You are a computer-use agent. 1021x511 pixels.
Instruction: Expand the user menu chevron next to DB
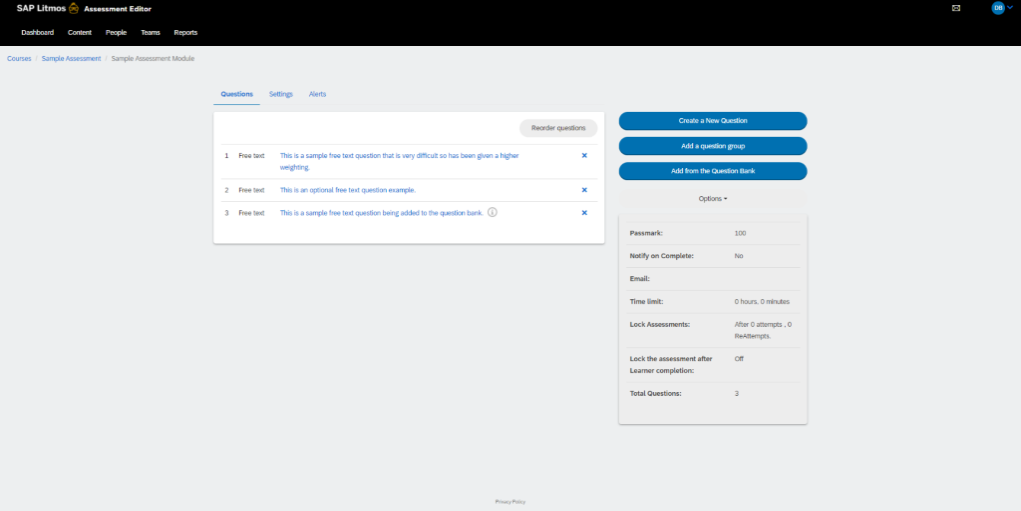[1010, 8]
